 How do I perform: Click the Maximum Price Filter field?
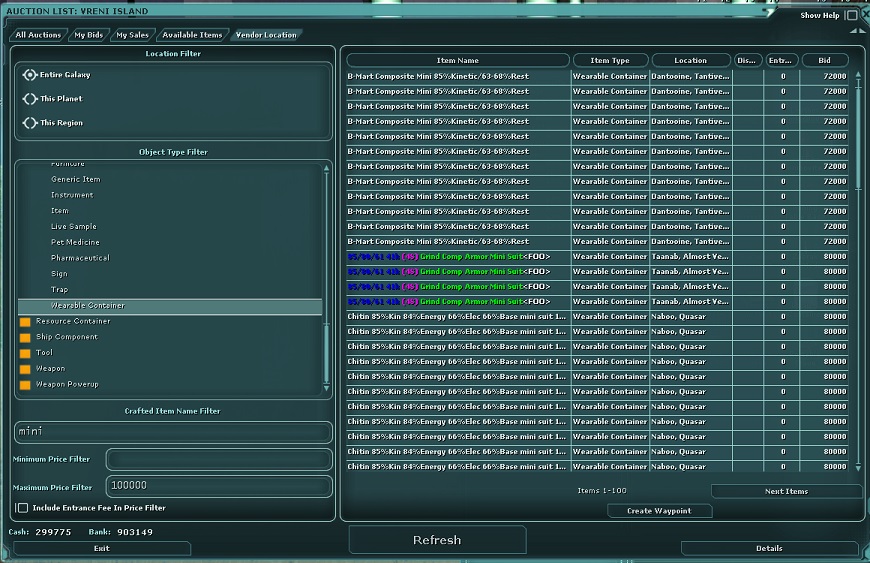(x=219, y=486)
